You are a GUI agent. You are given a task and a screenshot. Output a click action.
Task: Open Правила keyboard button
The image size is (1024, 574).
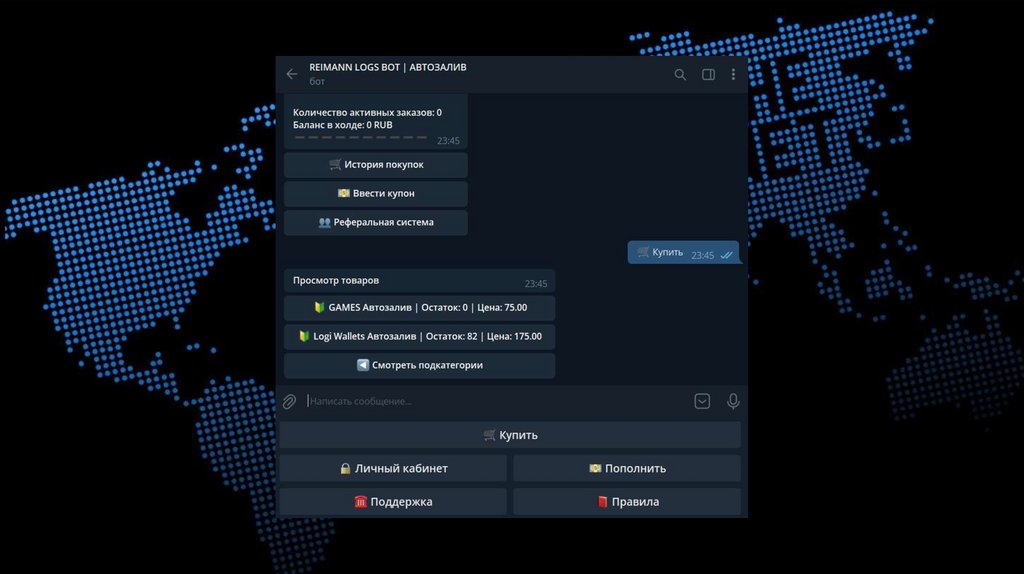pyautogui.click(x=627, y=502)
